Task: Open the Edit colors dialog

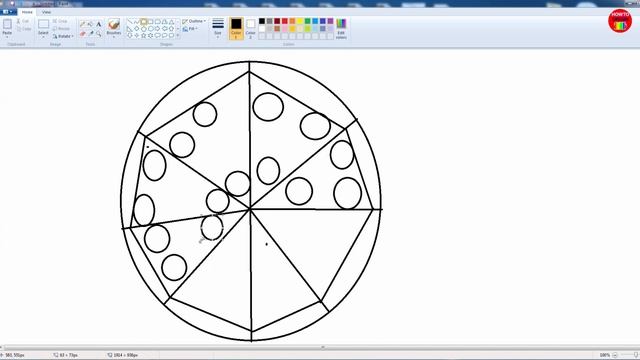Action: coord(342,29)
